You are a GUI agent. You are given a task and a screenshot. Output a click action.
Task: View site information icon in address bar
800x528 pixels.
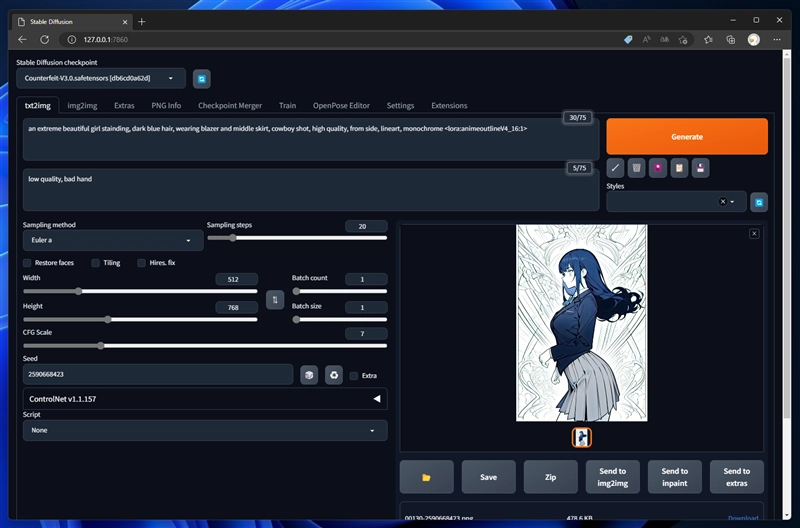coord(72,39)
